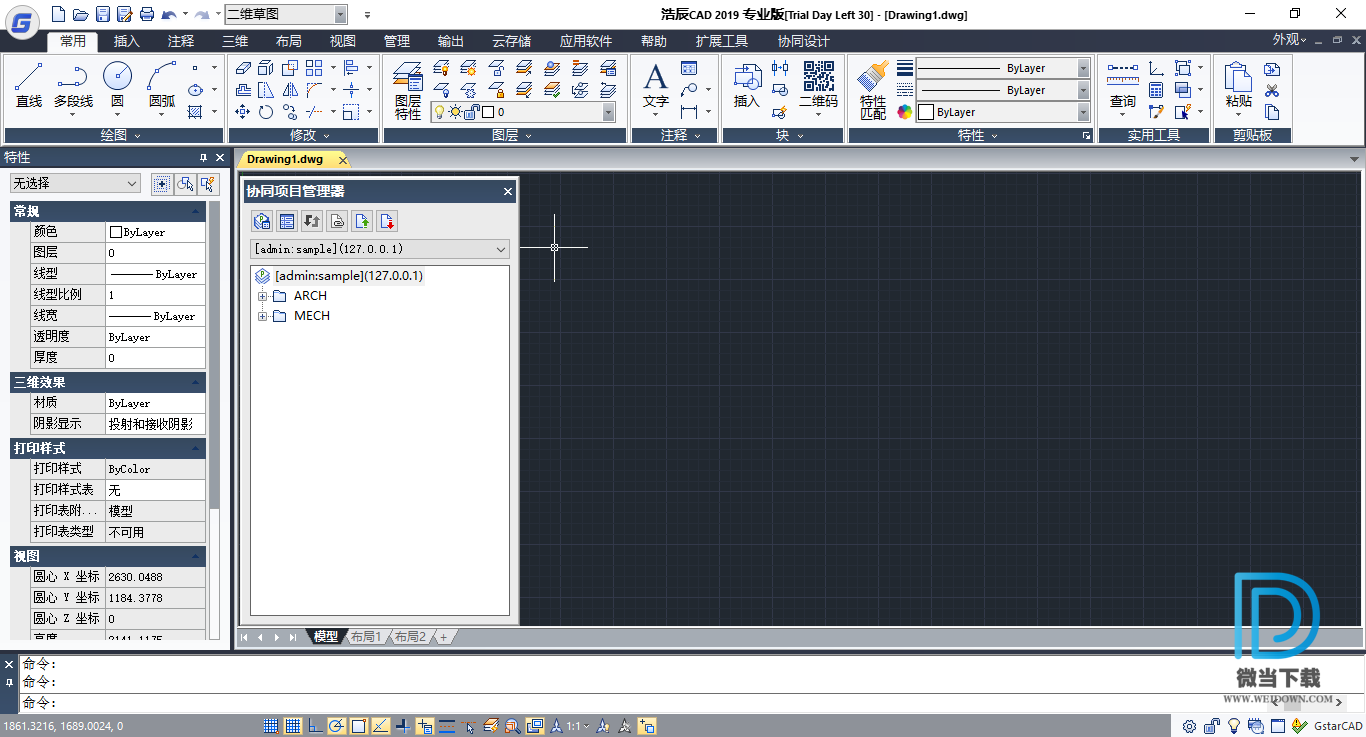Click the 文字 text annotation tool

tap(655, 84)
